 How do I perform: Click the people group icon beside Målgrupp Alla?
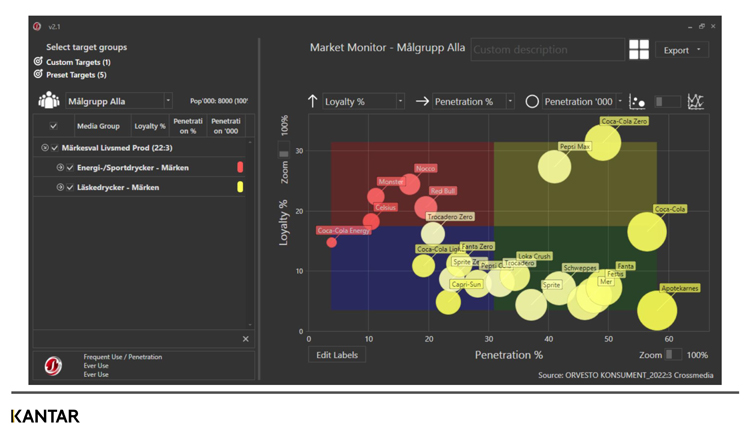tap(49, 100)
